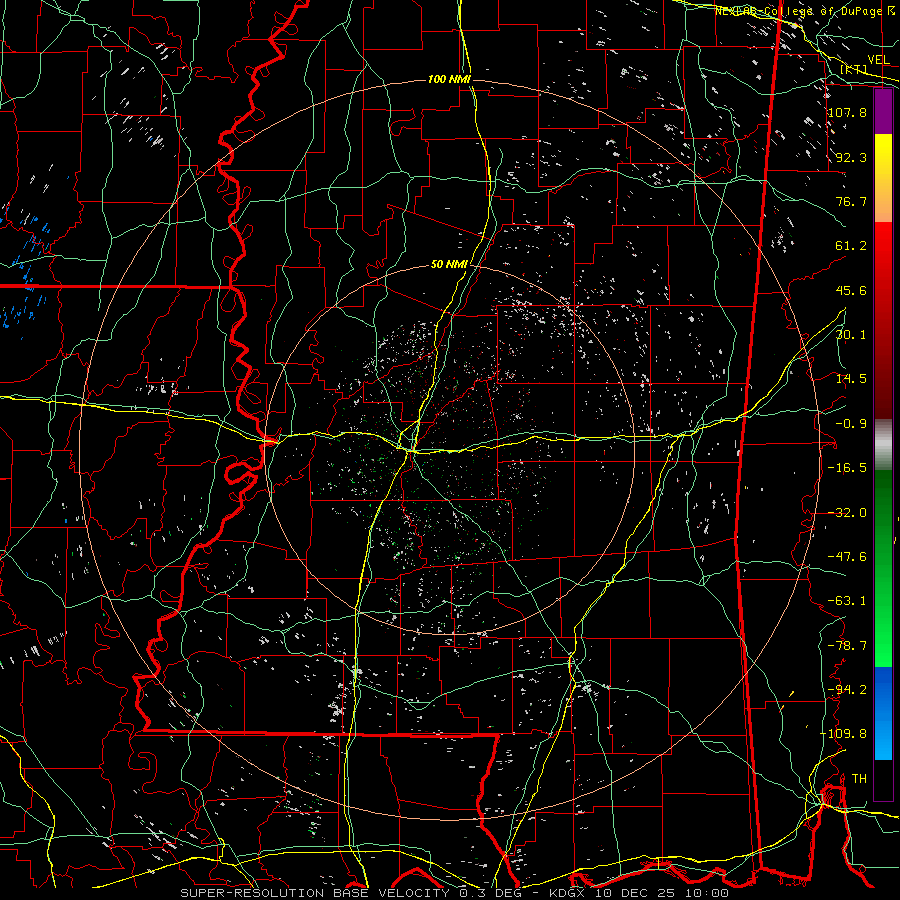The height and width of the screenshot is (900, 900).
Task: Click the -47.6 scale value
Action: [848, 557]
